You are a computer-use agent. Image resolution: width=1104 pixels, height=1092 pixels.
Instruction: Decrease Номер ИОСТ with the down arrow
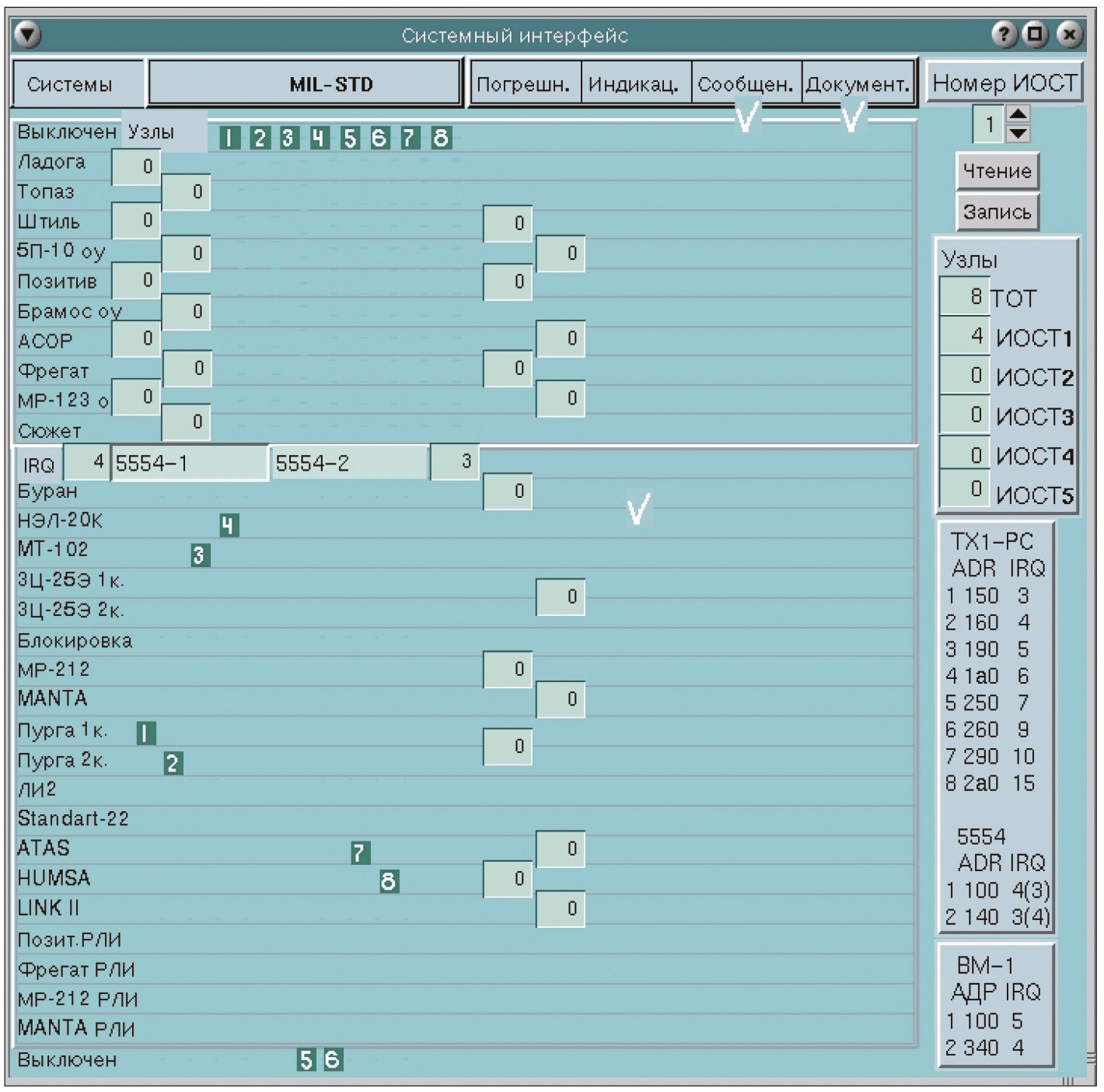[x=1018, y=133]
